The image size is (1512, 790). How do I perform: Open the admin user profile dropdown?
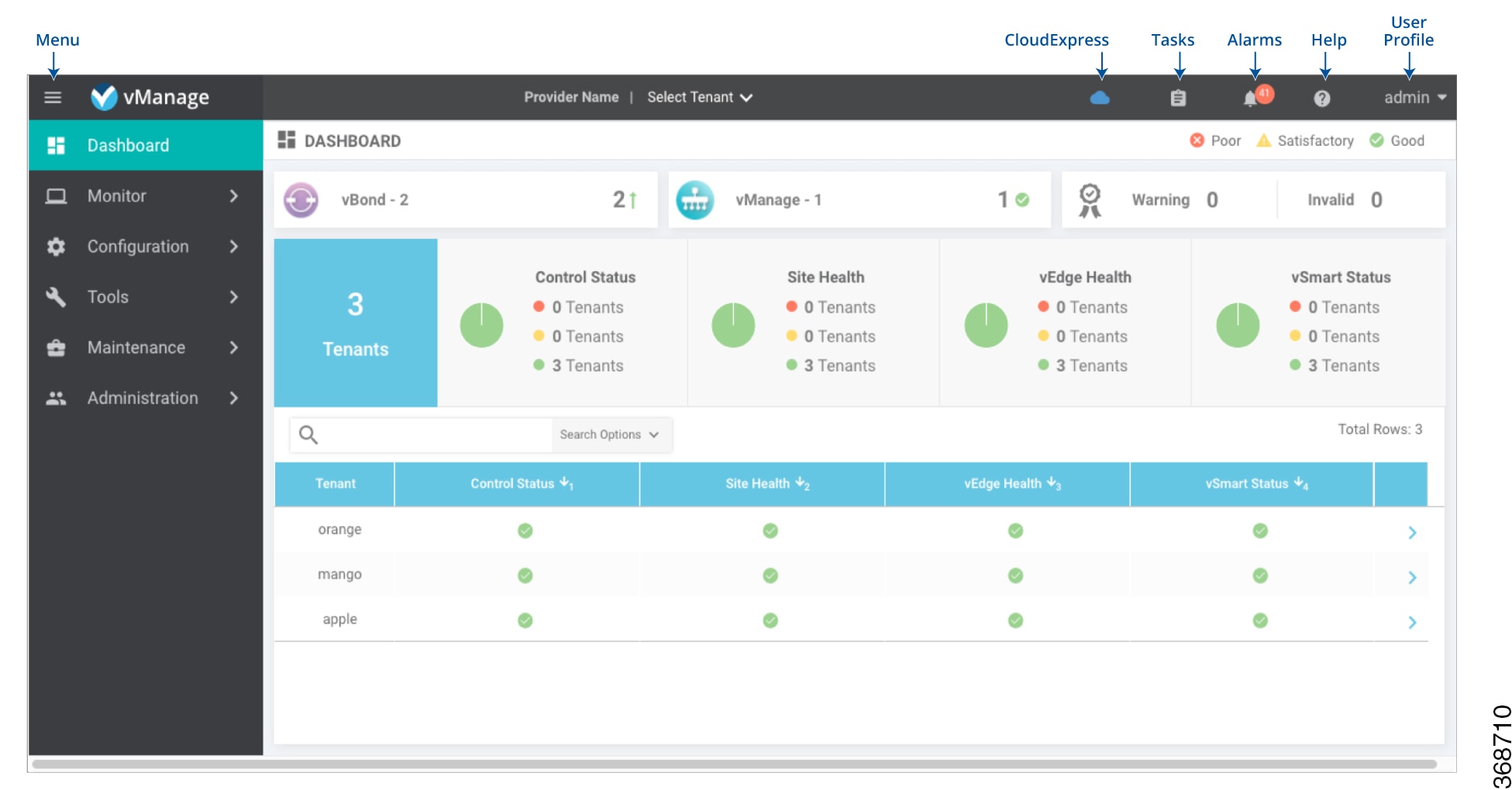1412,97
